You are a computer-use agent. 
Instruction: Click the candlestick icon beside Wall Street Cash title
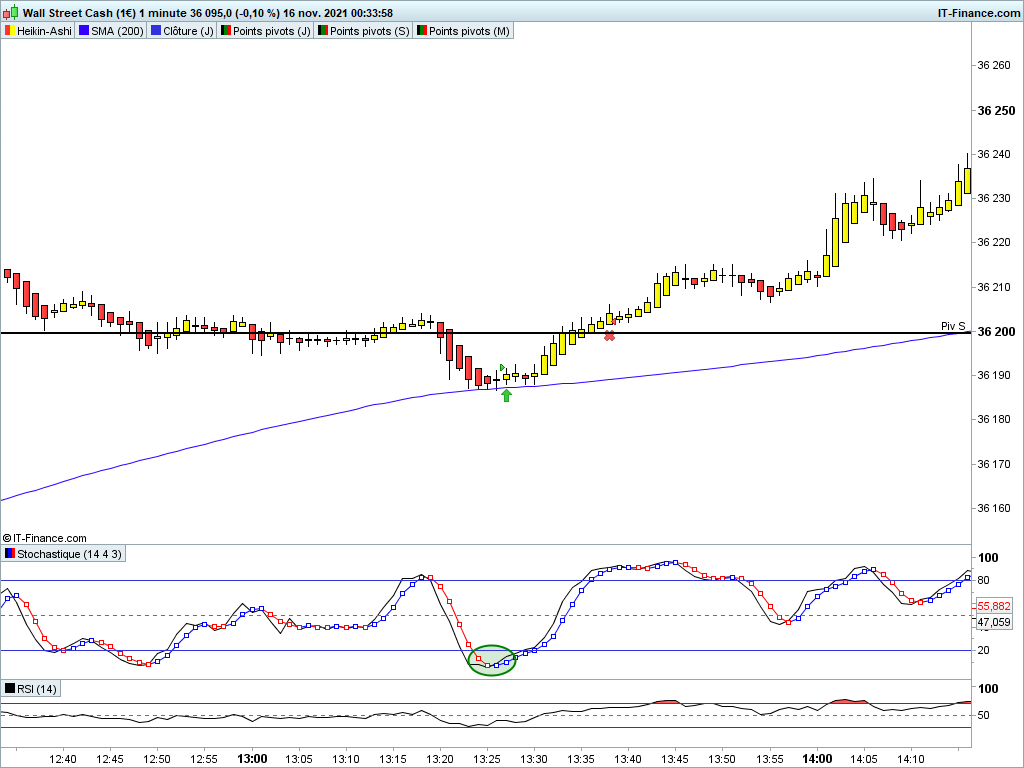[10, 12]
